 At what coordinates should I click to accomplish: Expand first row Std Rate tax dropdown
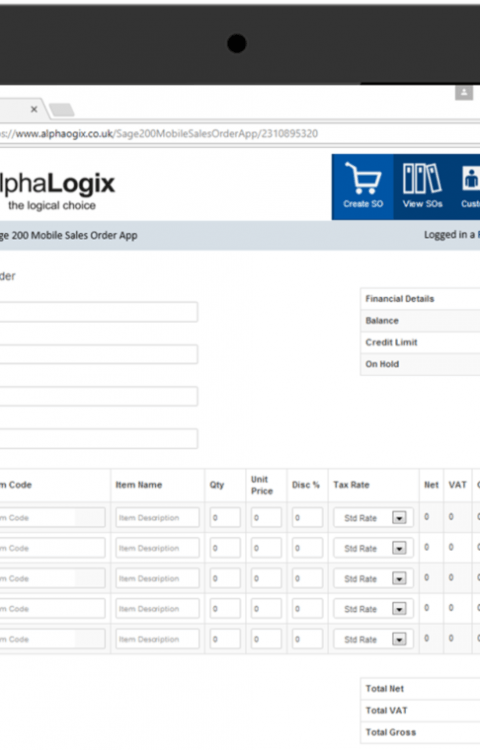(373, 518)
